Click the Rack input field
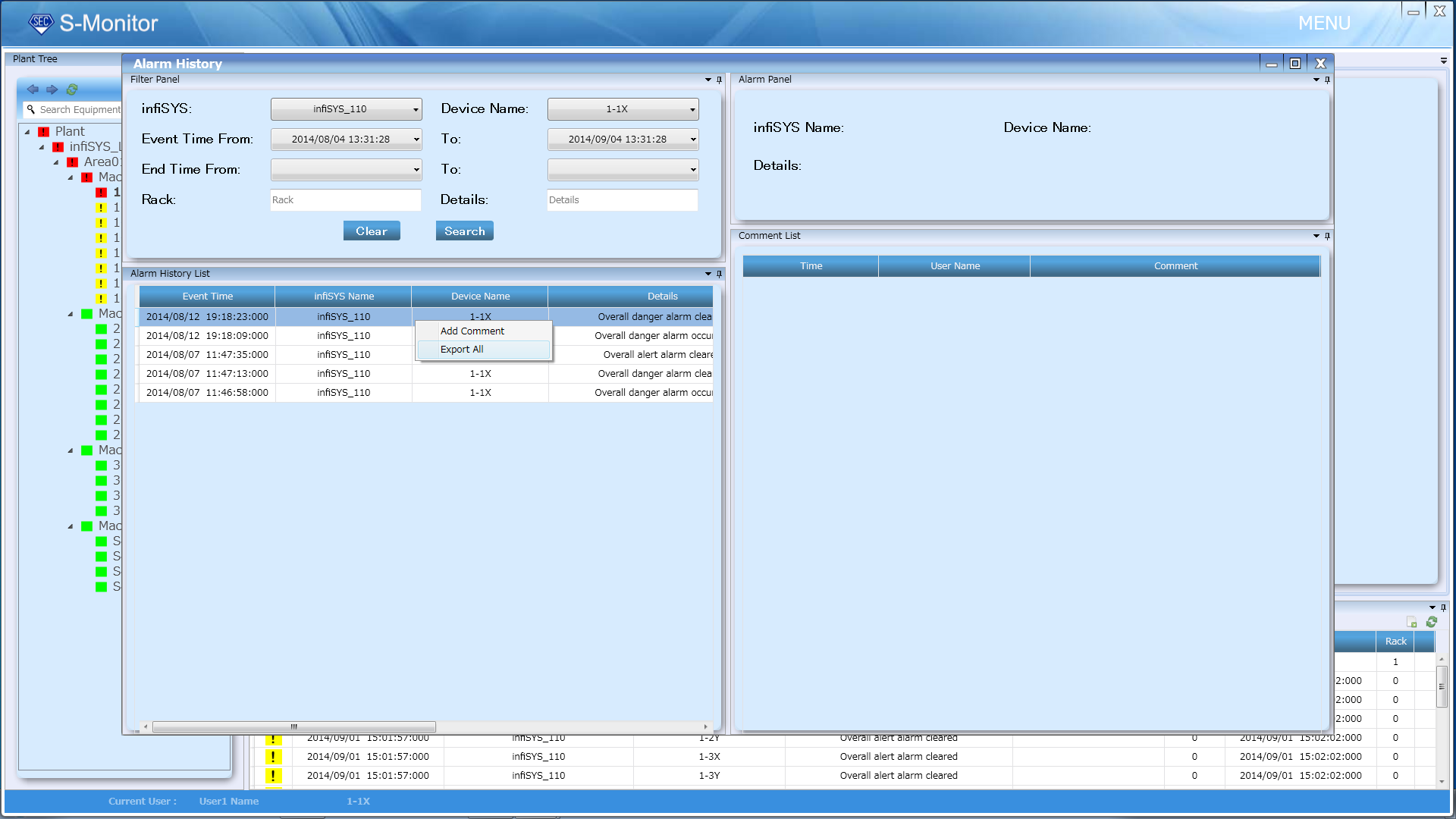The image size is (1456, 819). click(x=345, y=200)
